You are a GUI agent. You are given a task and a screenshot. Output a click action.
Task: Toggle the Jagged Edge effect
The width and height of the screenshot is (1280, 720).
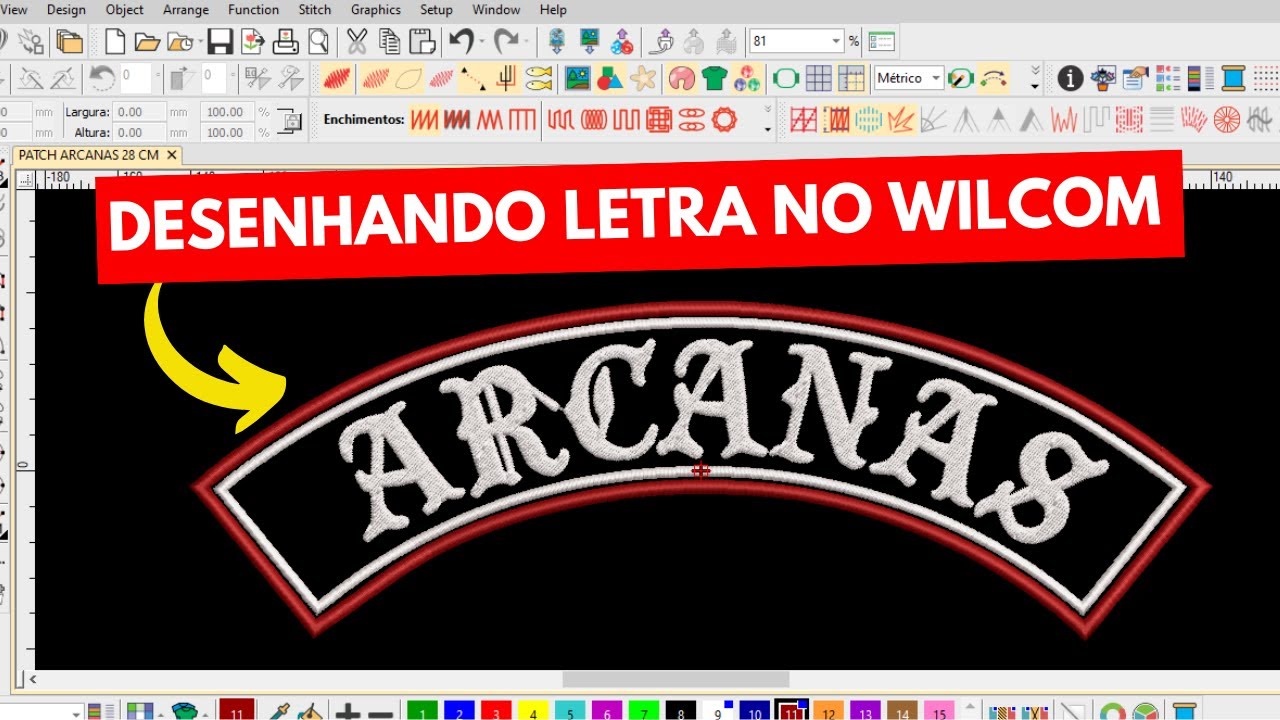tap(1065, 121)
